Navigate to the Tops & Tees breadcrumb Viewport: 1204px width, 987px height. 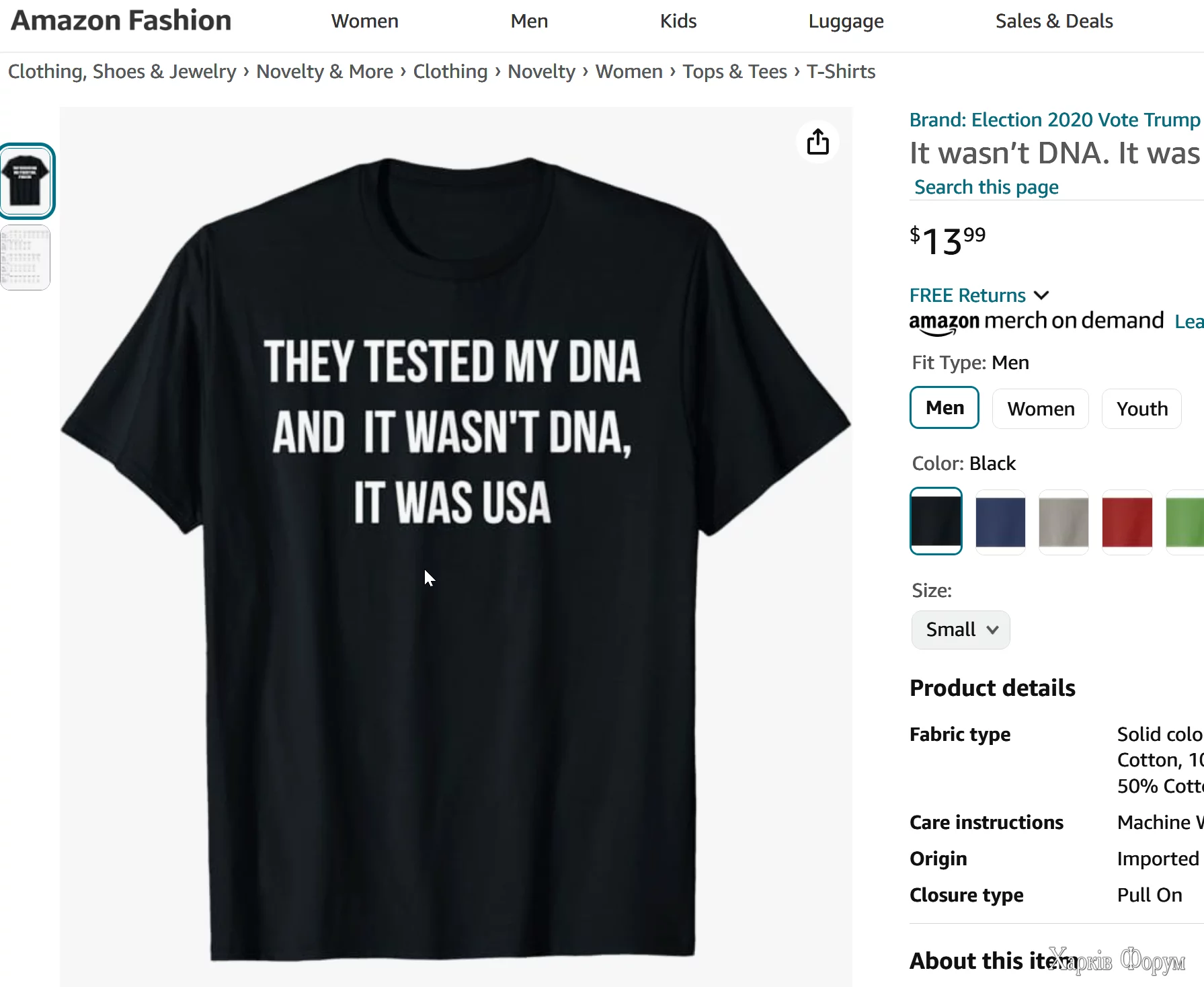(x=734, y=71)
